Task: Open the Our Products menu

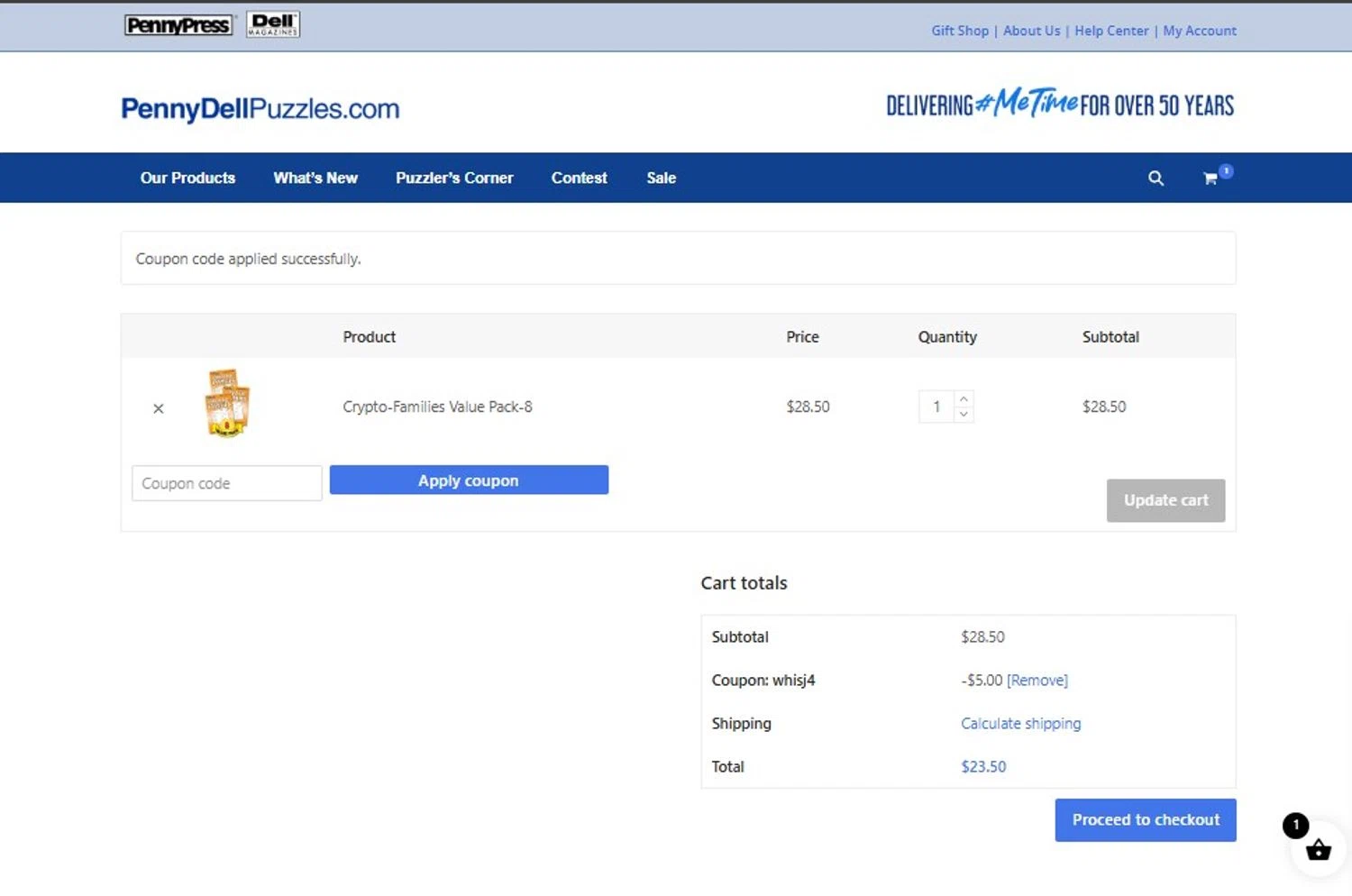Action: tap(187, 178)
